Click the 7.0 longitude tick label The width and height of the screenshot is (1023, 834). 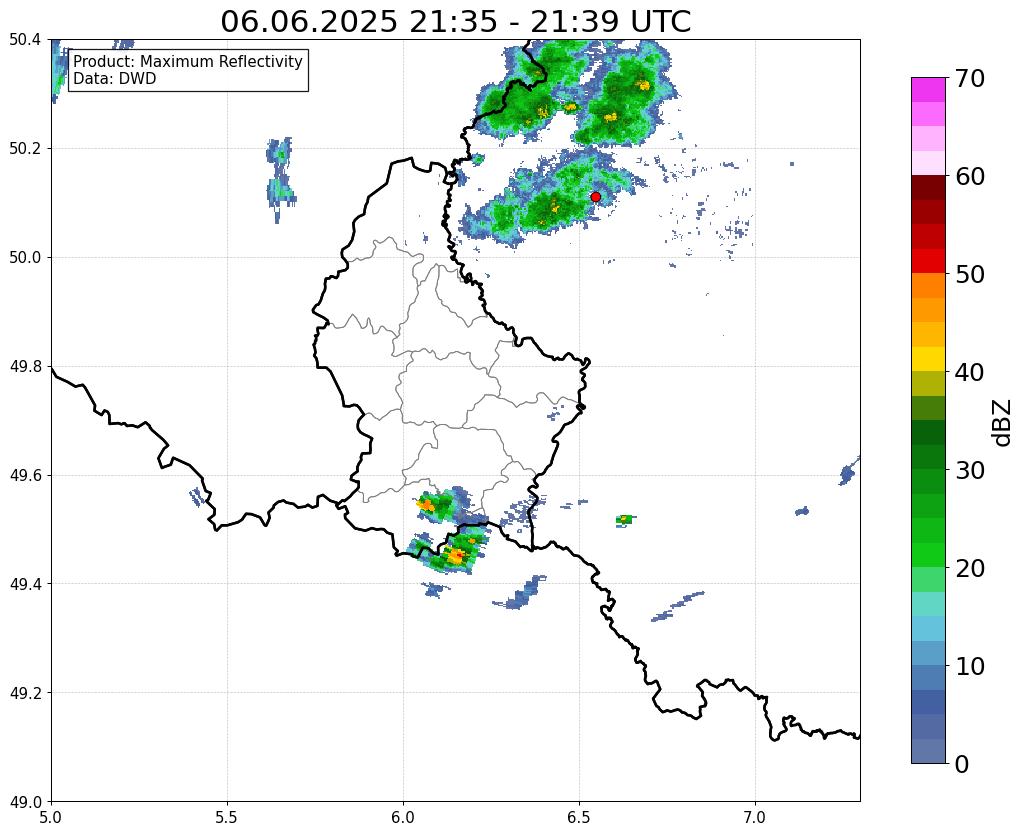point(755,816)
